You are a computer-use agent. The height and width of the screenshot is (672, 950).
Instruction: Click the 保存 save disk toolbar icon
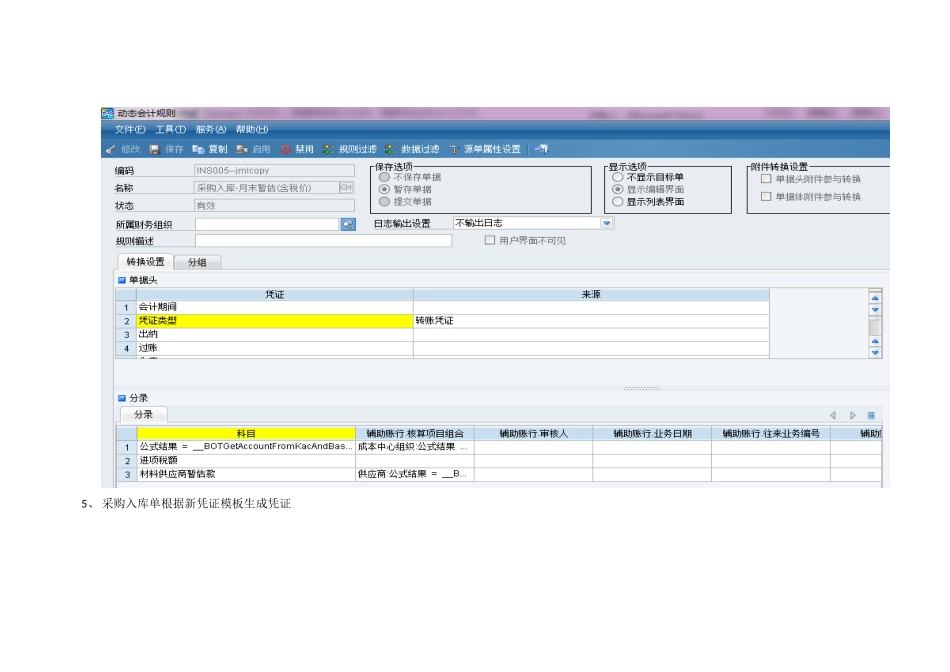tap(154, 149)
